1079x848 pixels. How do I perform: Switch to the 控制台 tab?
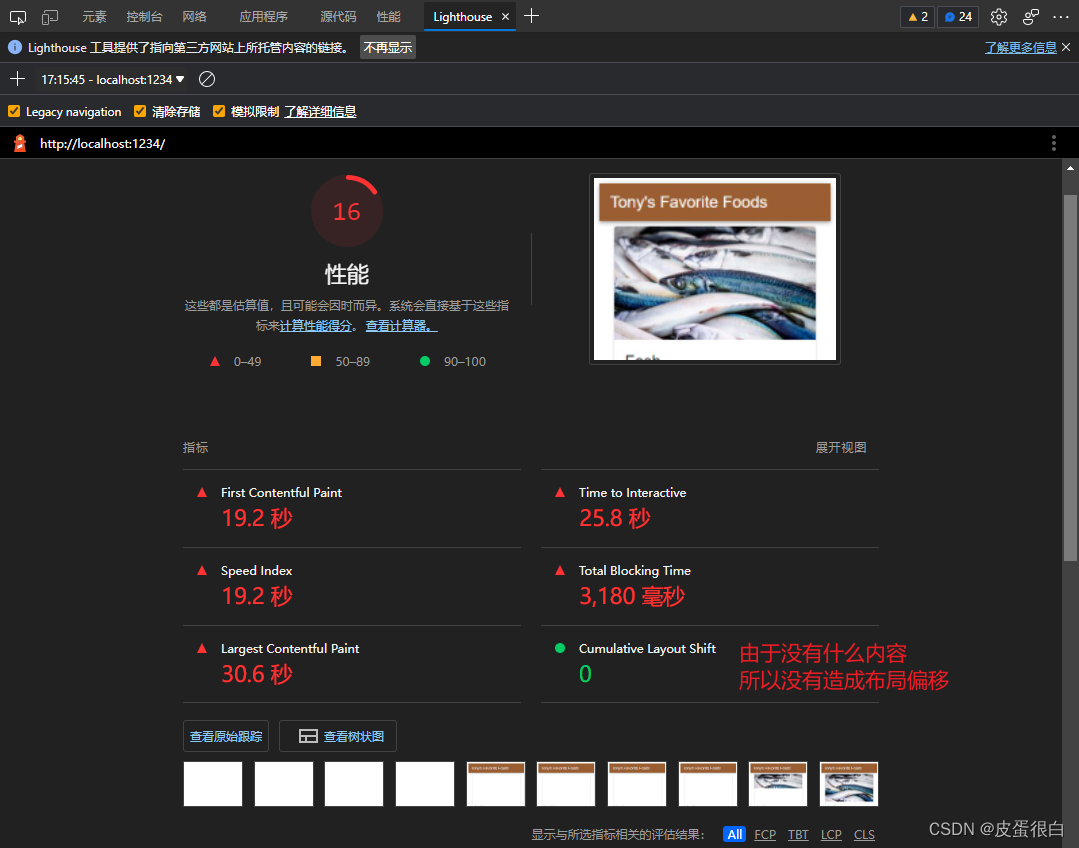pos(144,16)
